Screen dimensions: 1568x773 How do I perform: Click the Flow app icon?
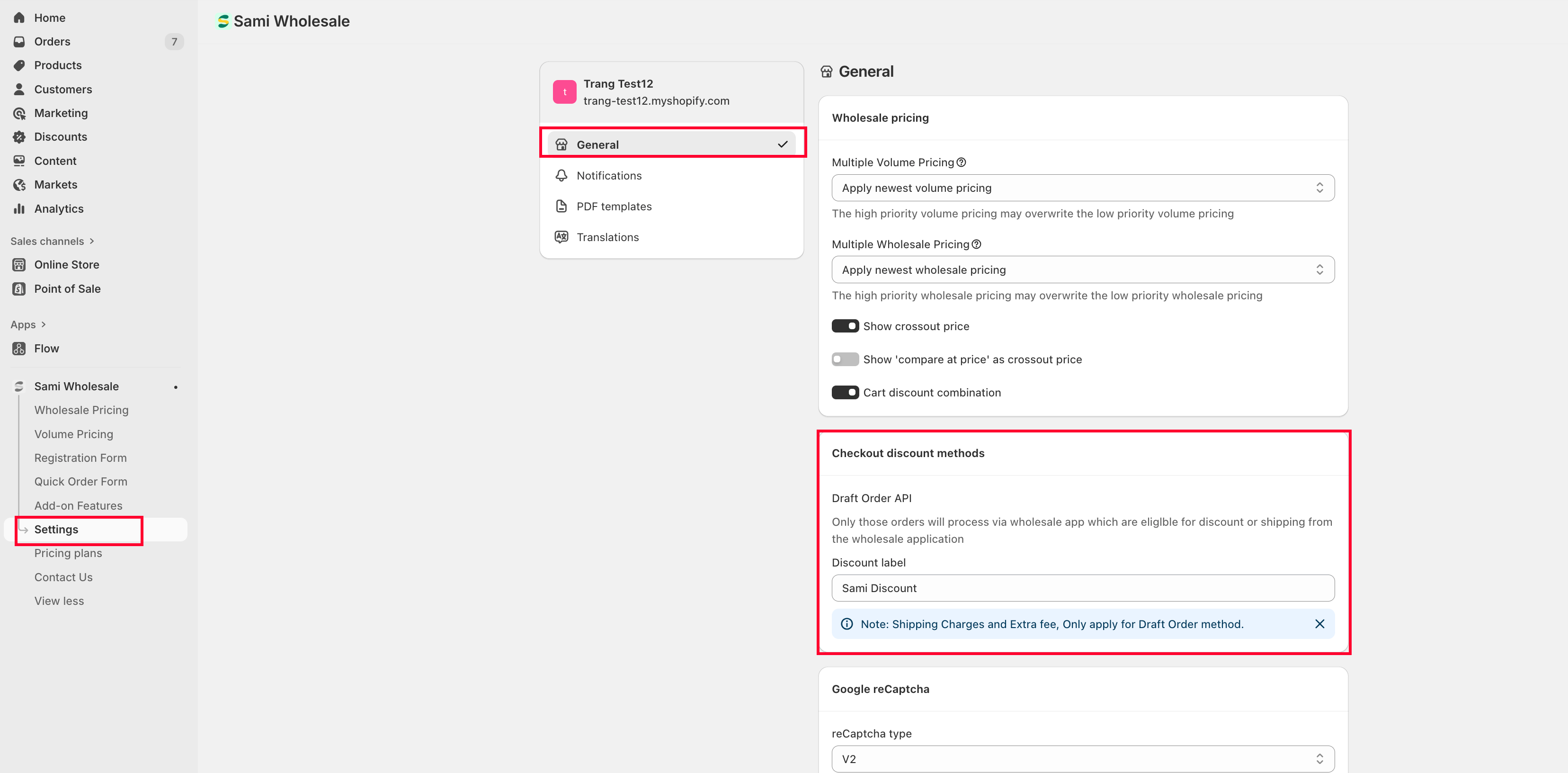click(x=19, y=349)
